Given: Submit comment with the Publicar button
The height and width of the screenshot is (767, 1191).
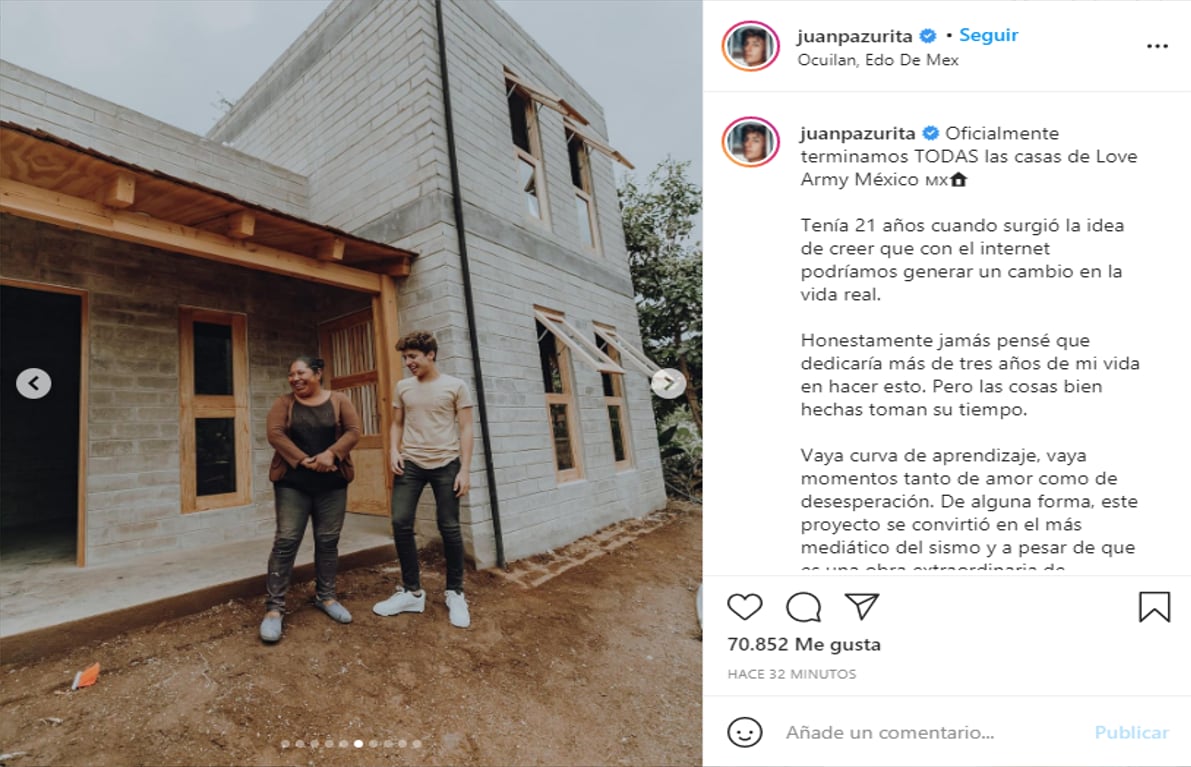Looking at the screenshot, I should pos(1131,732).
